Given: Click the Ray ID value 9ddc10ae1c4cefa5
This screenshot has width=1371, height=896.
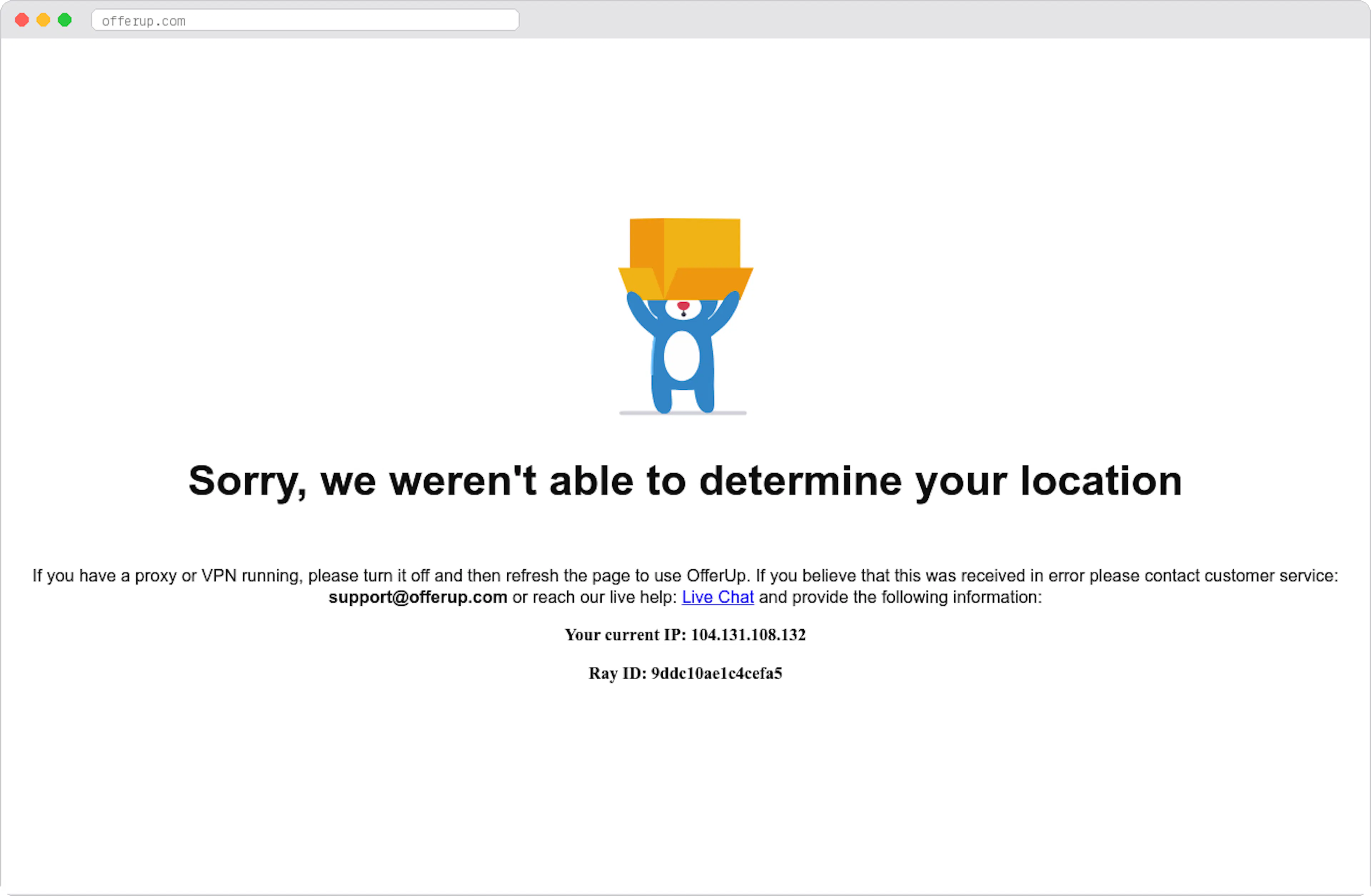Looking at the screenshot, I should (x=717, y=673).
